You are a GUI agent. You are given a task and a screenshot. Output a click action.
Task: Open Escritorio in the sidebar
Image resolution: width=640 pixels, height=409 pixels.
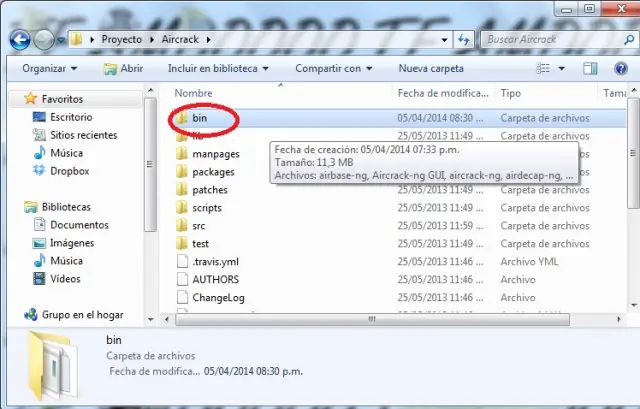pos(71,117)
